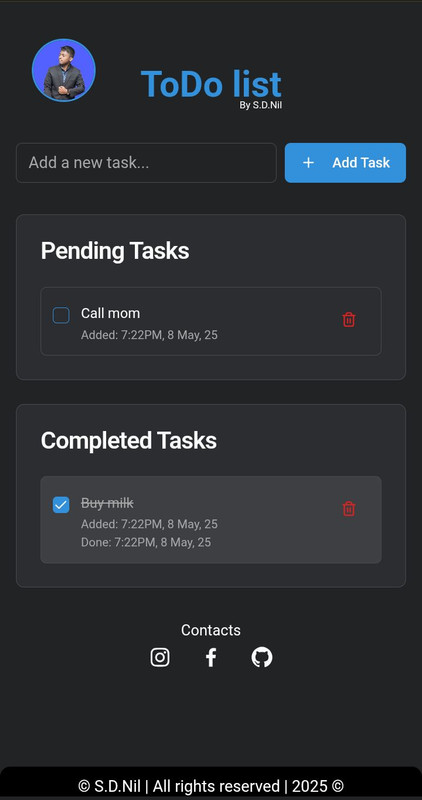Open the GitHub contact link
Screen dimensions: 422x800
[262, 657]
